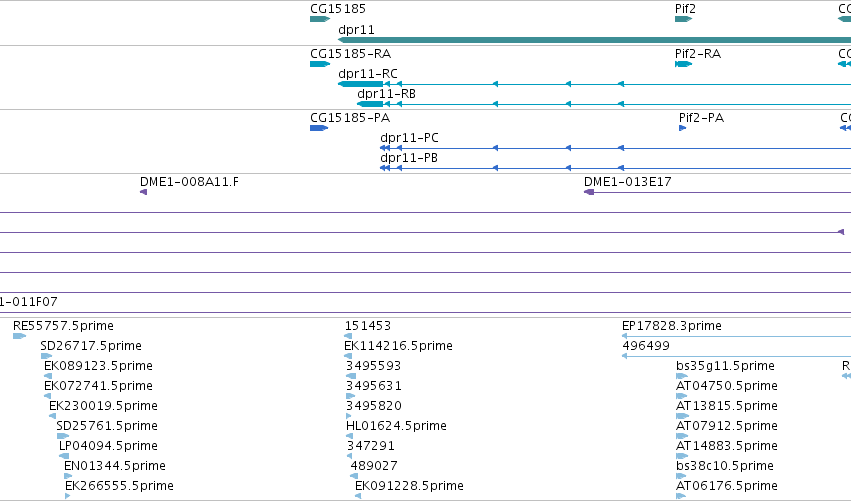Open the AT04750.5prime EST label

[x=727, y=386]
